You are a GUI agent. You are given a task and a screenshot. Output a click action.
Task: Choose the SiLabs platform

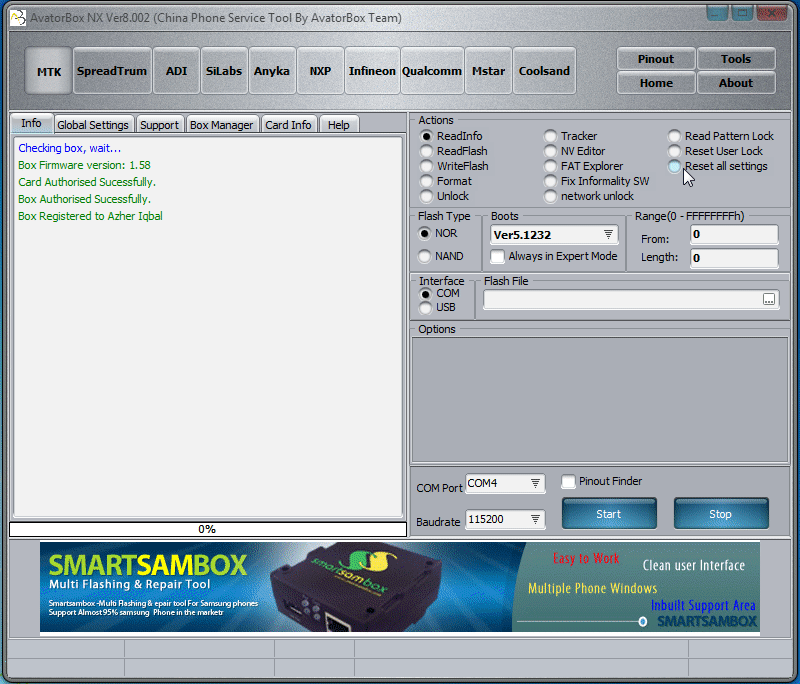tap(224, 71)
